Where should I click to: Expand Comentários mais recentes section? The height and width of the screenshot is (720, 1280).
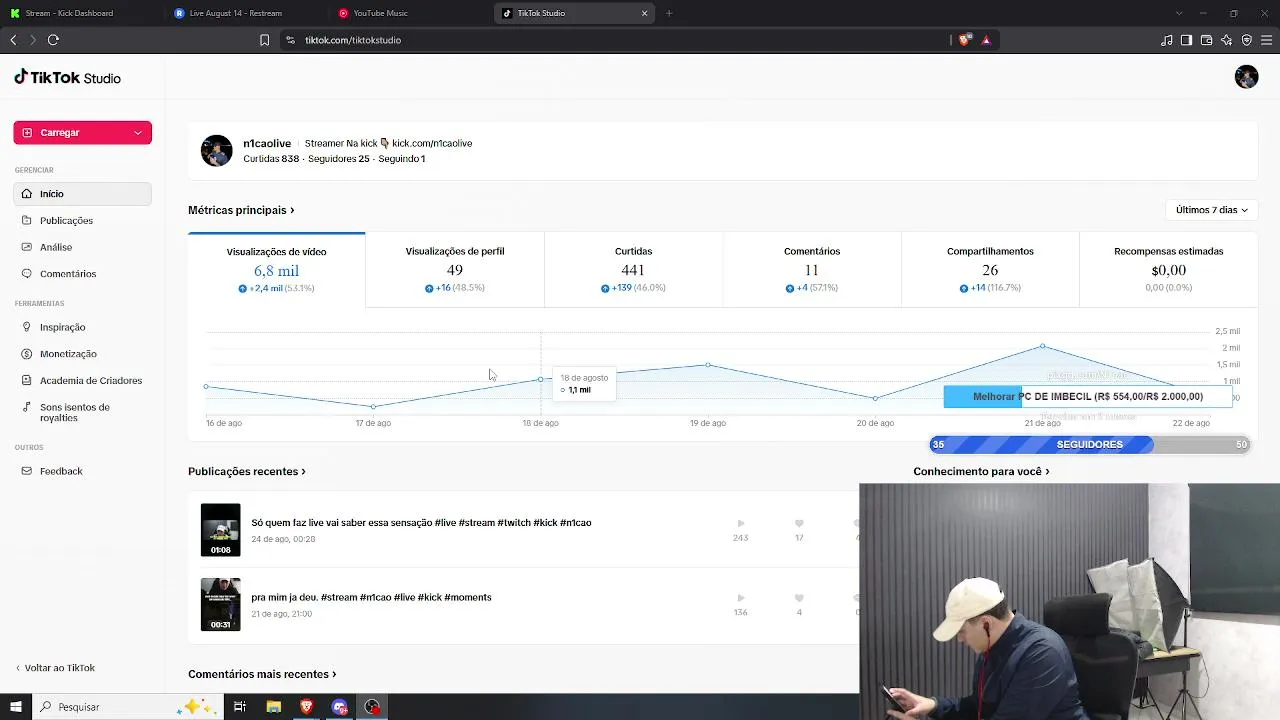point(262,674)
